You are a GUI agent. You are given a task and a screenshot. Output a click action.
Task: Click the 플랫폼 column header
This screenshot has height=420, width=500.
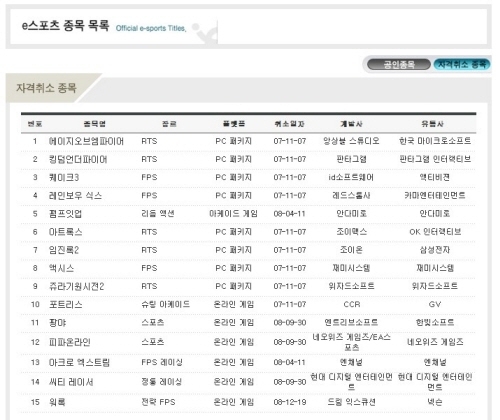[x=234, y=124]
